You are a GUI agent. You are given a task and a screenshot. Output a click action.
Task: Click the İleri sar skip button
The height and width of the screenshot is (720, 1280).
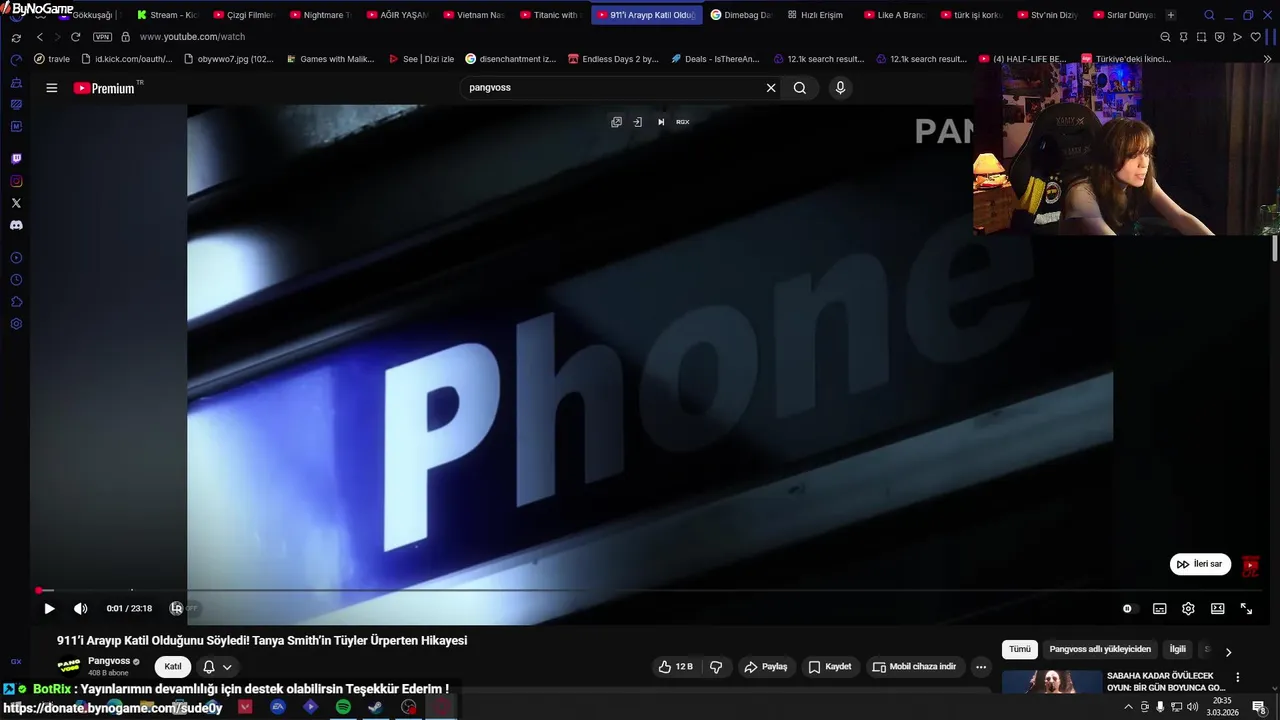pos(1200,564)
